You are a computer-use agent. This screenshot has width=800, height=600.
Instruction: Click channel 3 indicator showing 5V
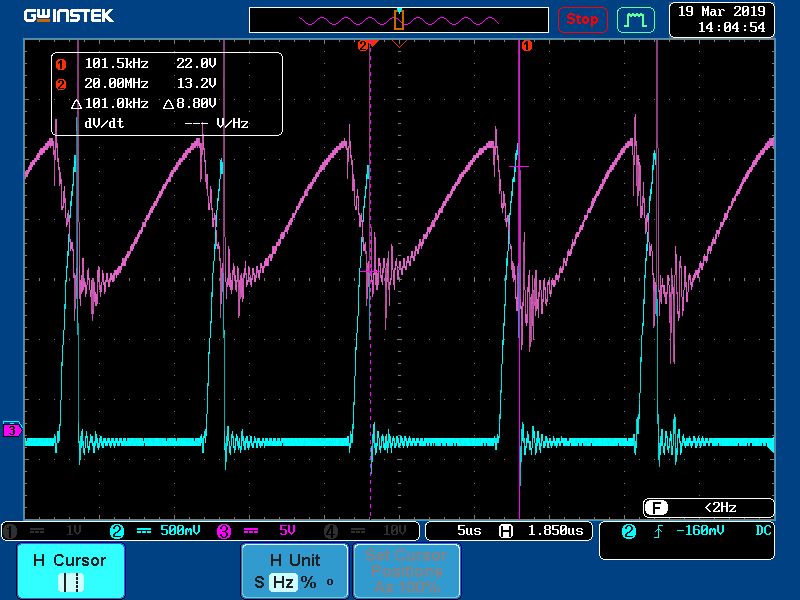pyautogui.click(x=256, y=531)
